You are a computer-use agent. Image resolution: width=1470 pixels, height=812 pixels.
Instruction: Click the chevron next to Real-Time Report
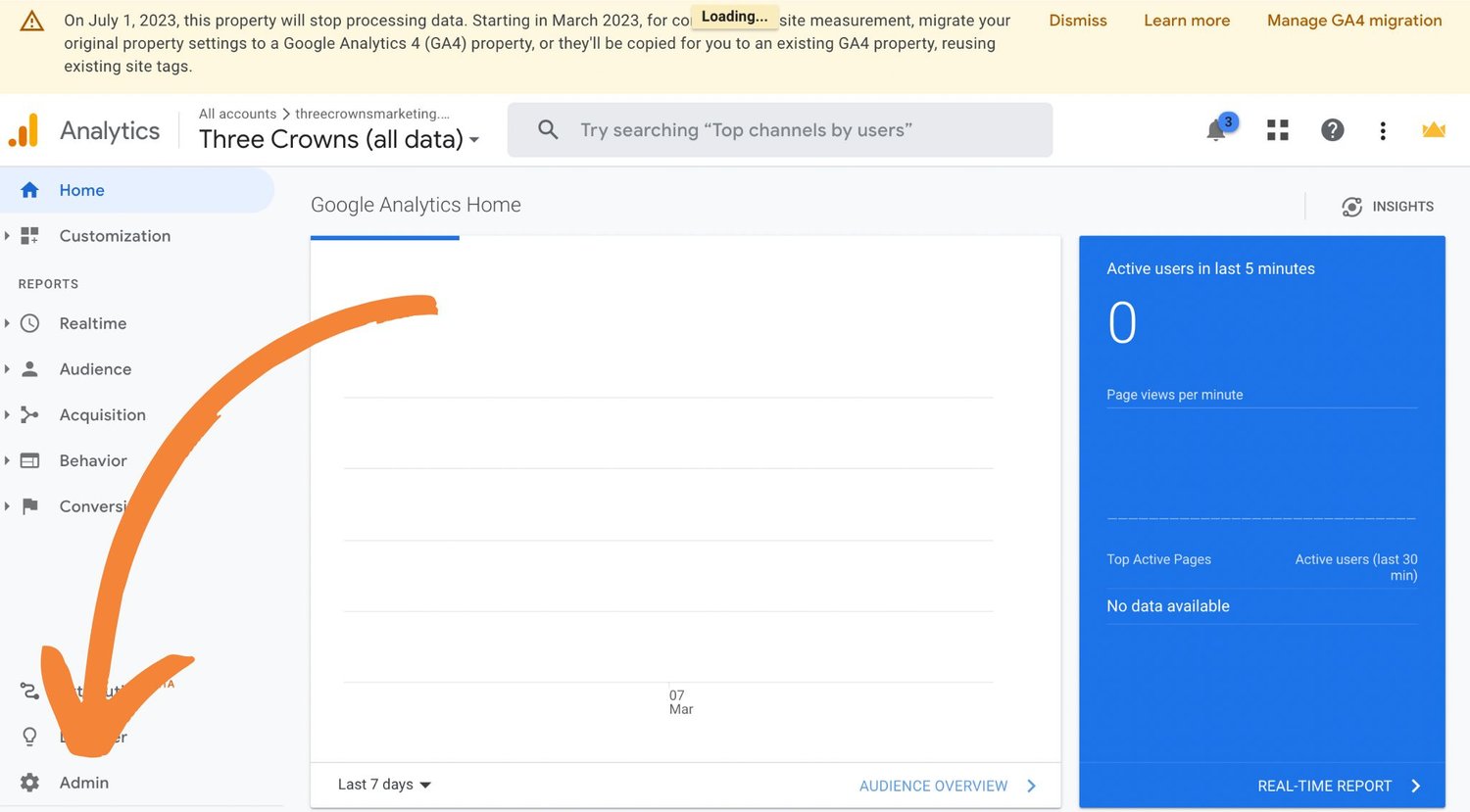pos(1416,787)
